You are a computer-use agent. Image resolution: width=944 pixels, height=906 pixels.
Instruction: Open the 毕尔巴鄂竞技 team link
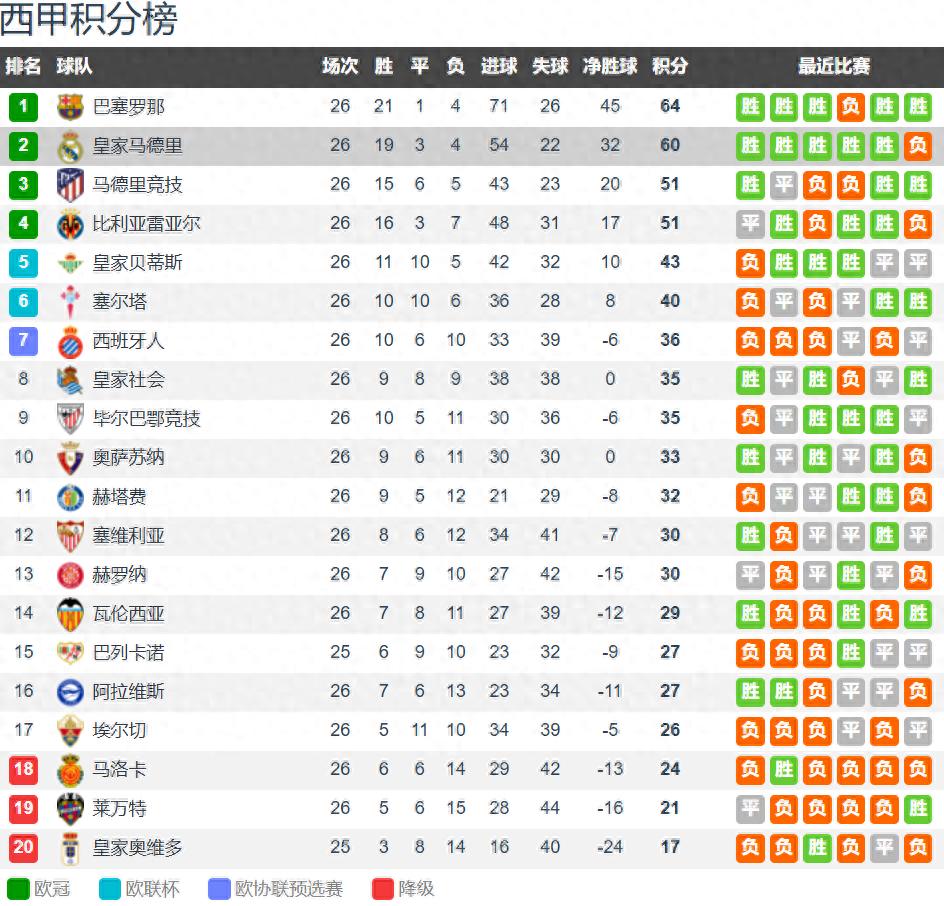[146, 419]
